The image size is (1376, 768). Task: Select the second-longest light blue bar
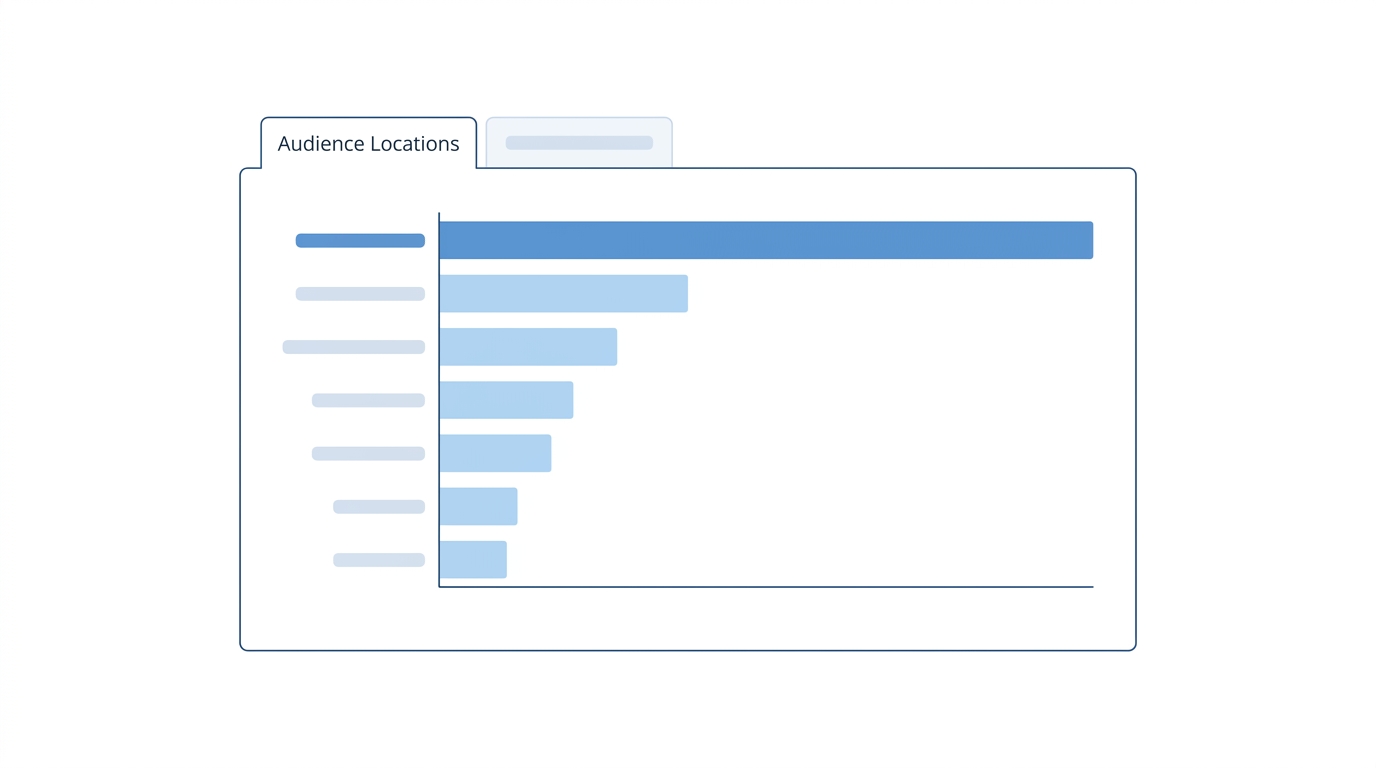[563, 294]
